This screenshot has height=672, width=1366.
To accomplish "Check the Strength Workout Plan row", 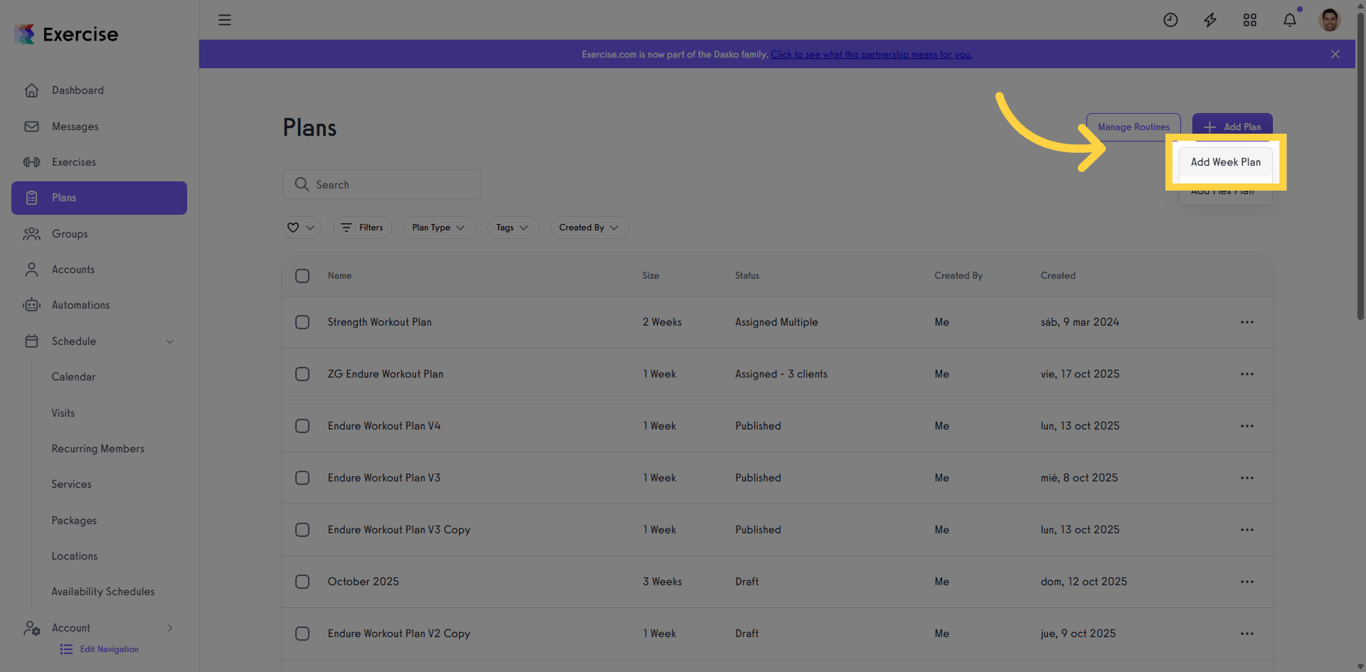I will click(x=302, y=322).
